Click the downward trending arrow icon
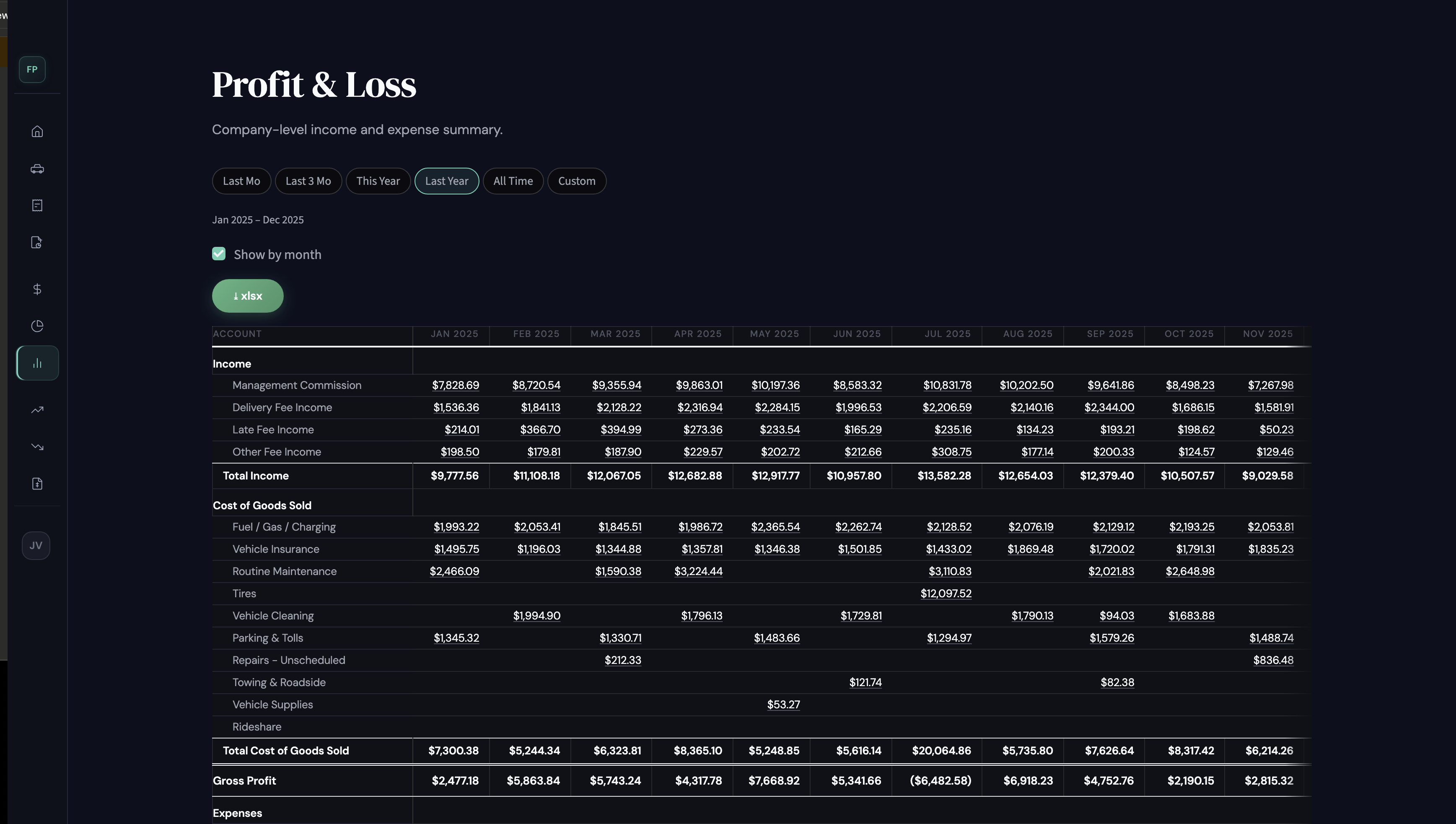The width and height of the screenshot is (1456, 824). pyautogui.click(x=37, y=446)
